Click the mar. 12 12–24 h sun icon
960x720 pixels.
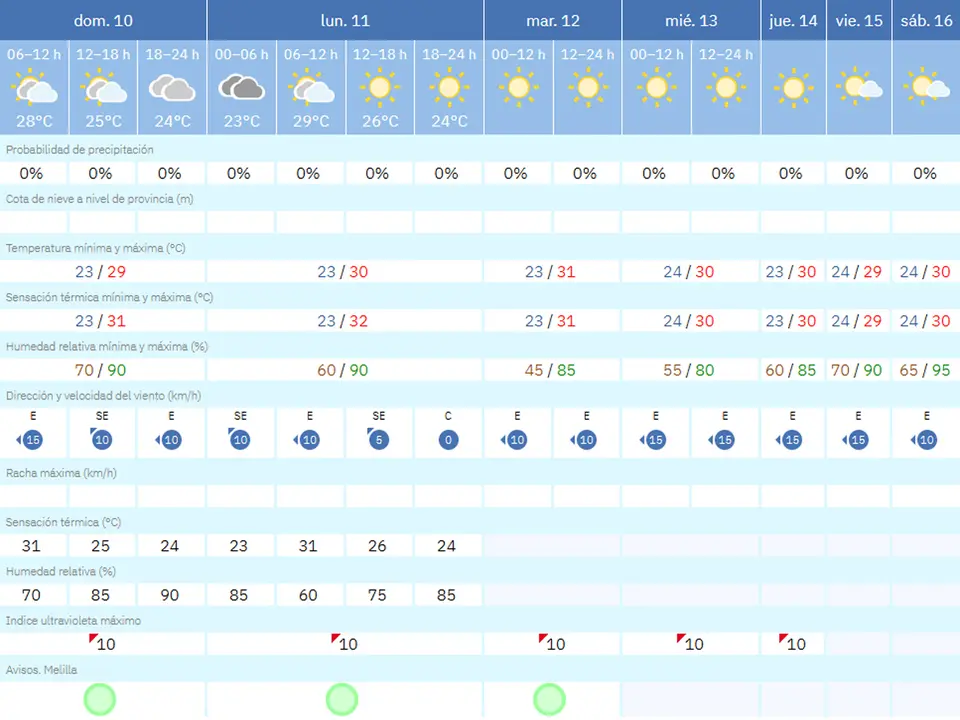588,88
